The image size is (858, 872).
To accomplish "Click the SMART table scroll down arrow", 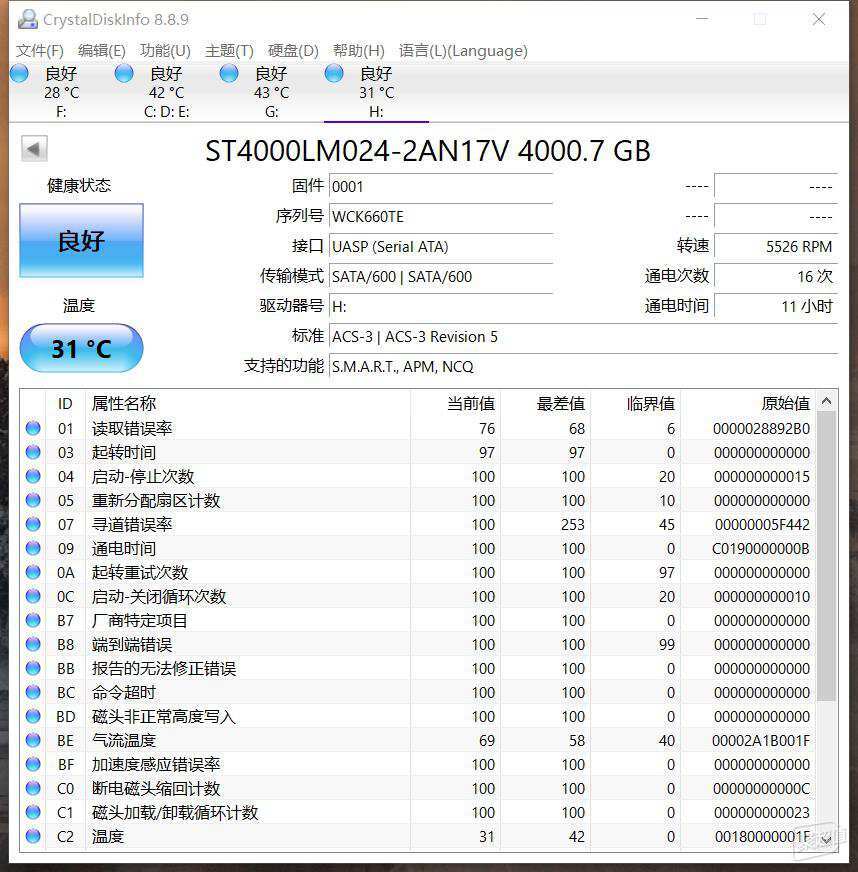I will tap(826, 840).
